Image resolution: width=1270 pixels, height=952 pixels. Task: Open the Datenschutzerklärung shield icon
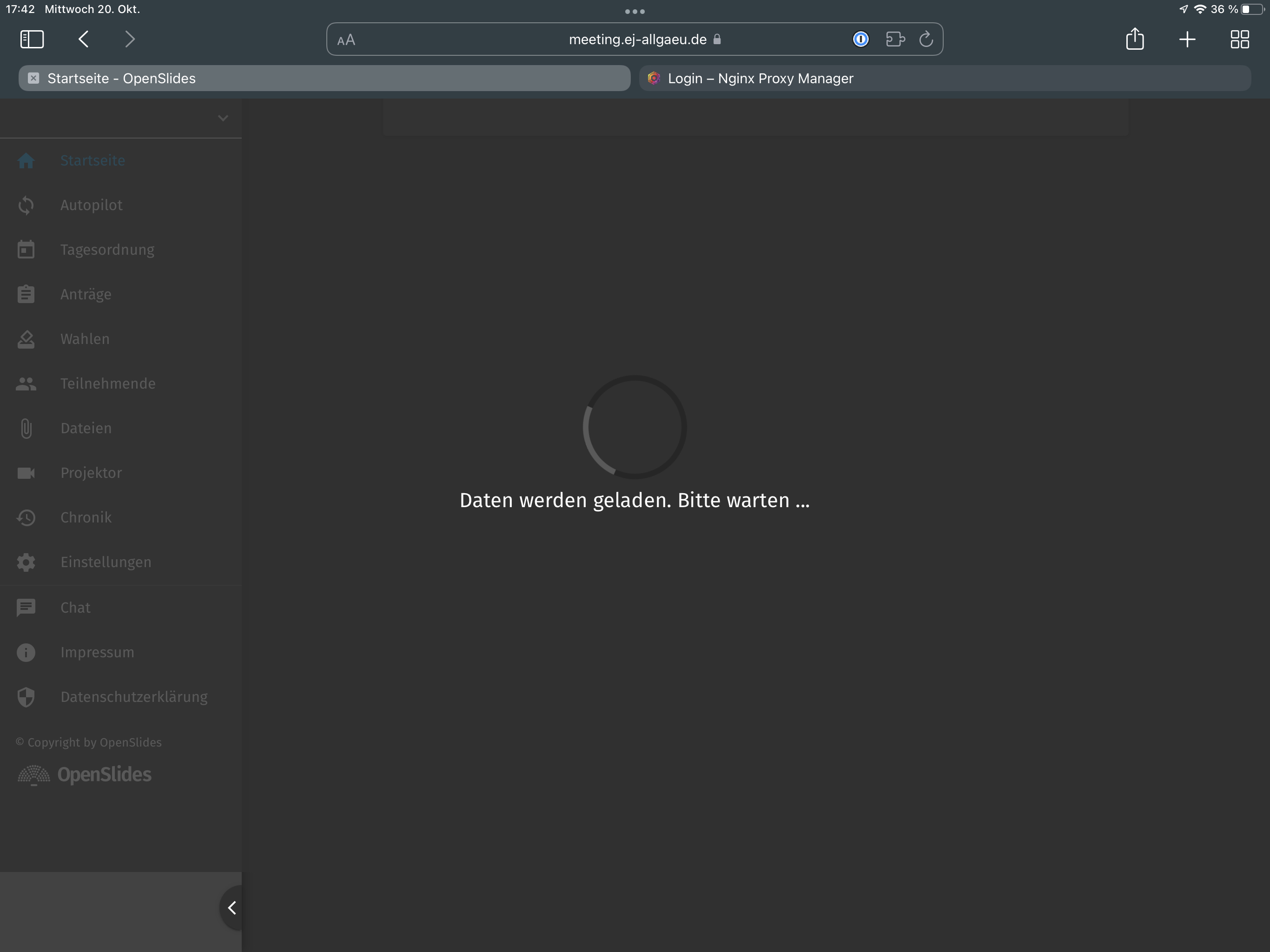[26, 697]
